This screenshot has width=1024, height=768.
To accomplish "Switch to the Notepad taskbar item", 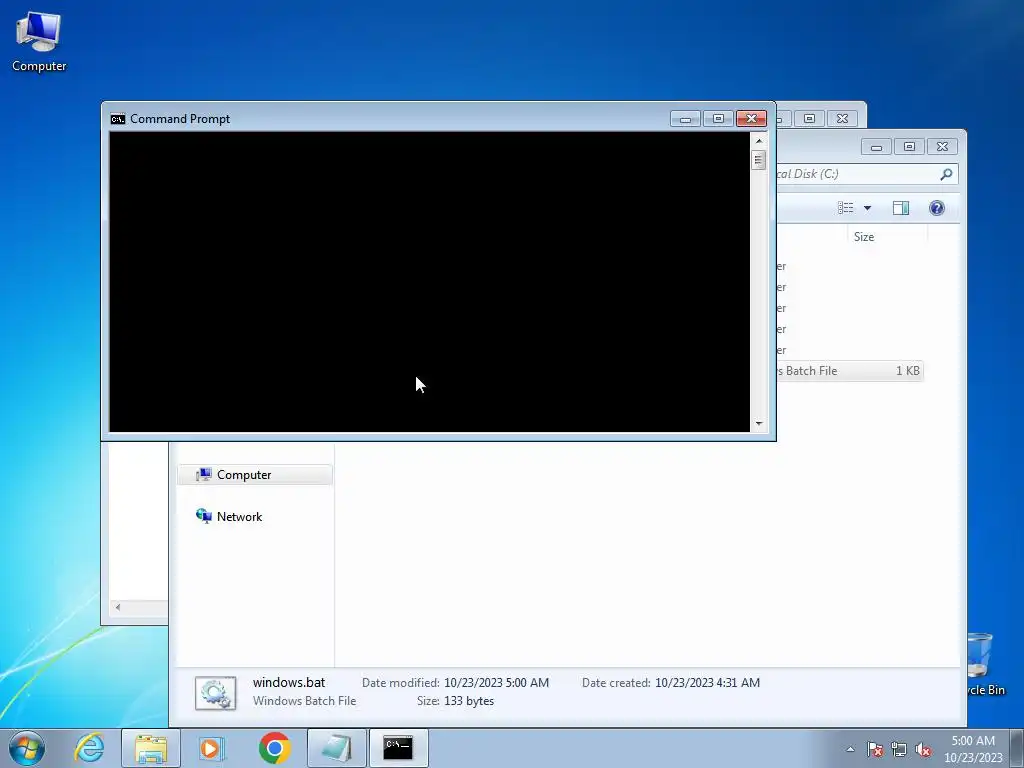I will (x=337, y=748).
